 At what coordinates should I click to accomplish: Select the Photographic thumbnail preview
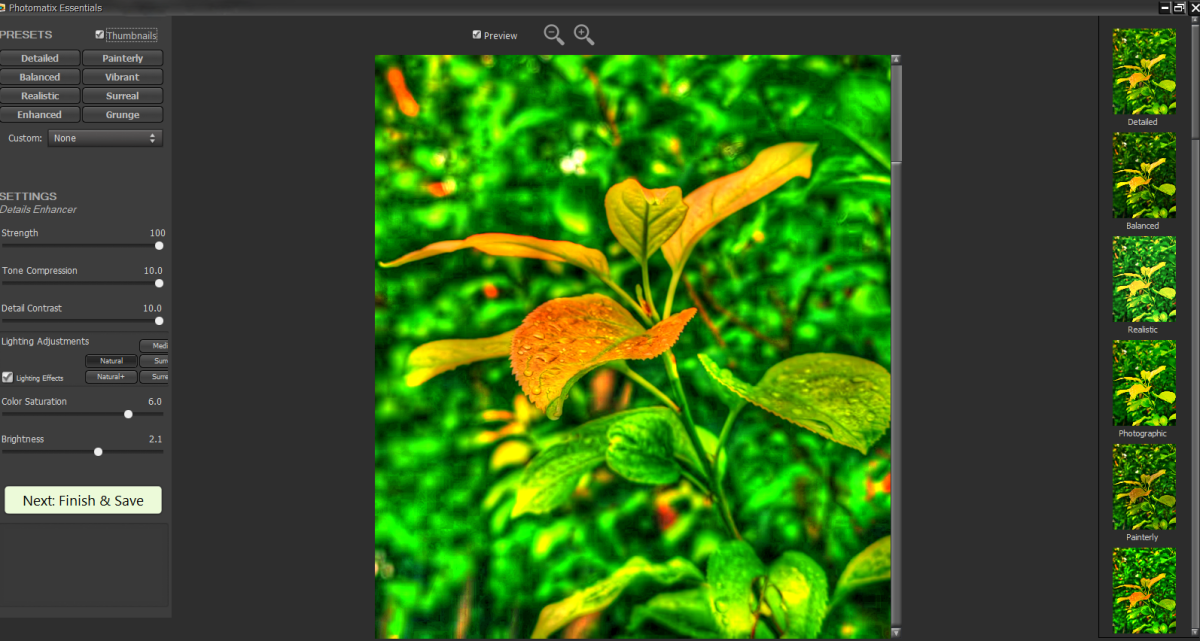coord(1144,383)
